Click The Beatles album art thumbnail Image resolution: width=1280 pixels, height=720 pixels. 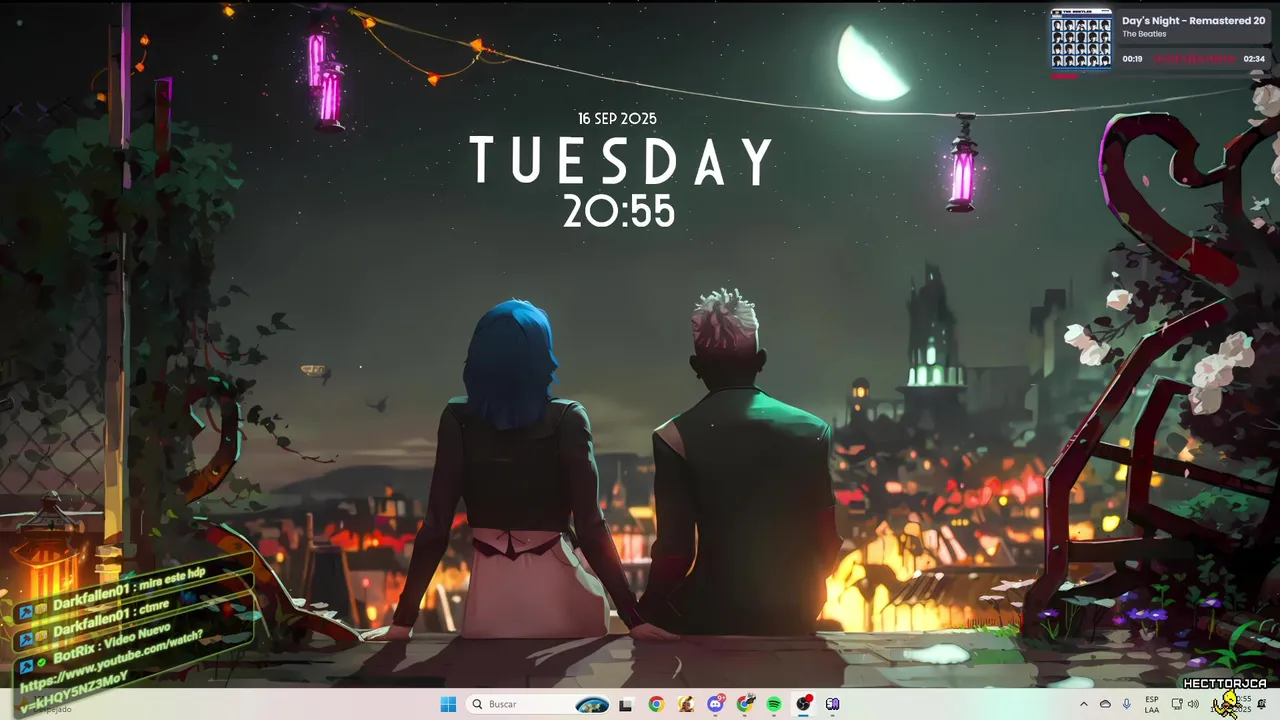coord(1081,39)
